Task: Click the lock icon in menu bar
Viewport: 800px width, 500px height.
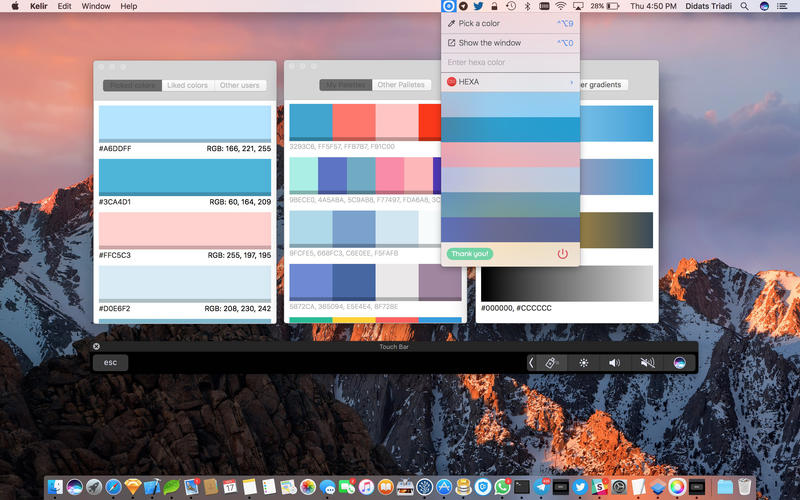Action: (x=494, y=6)
